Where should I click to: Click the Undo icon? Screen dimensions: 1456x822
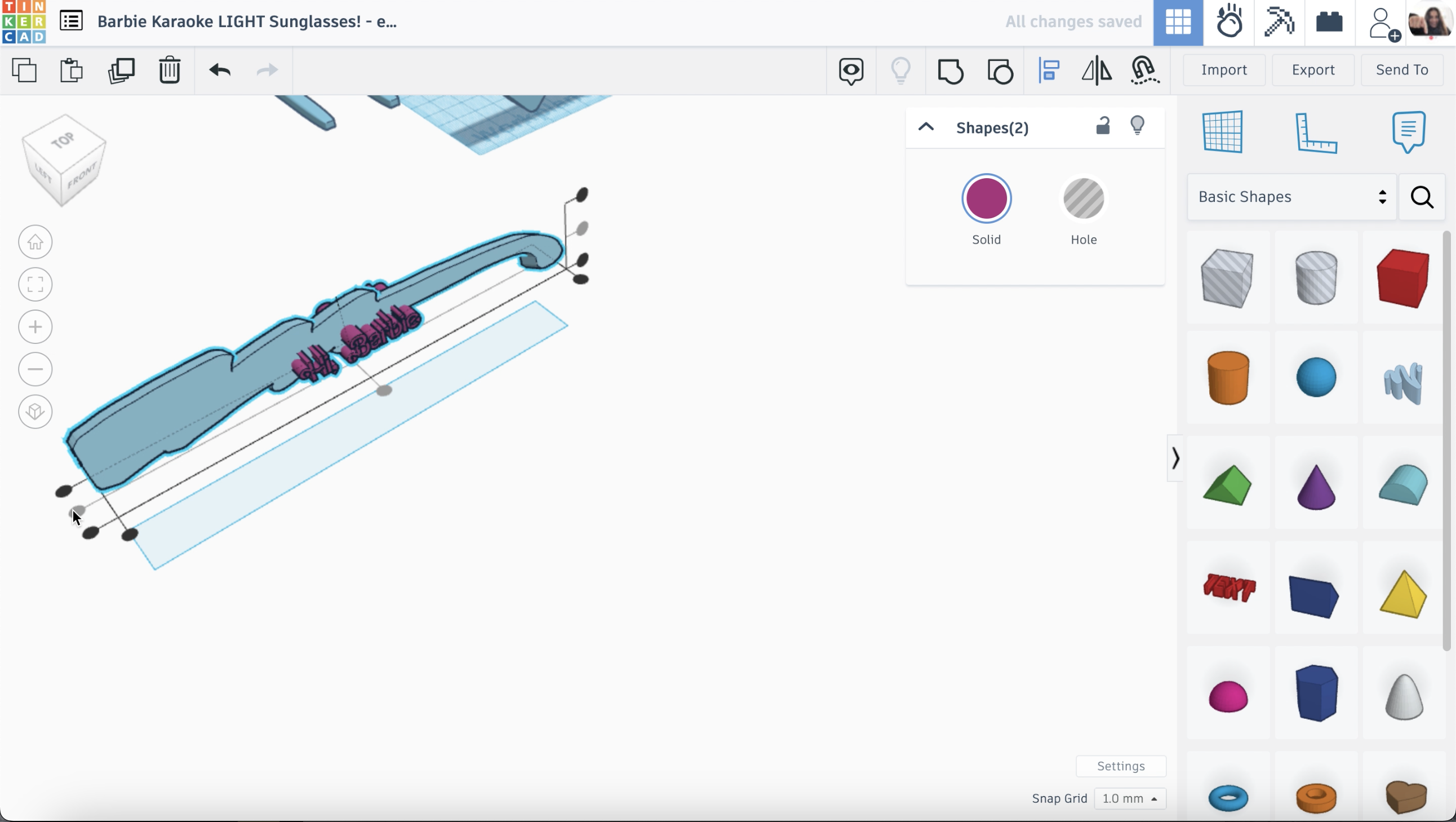220,70
